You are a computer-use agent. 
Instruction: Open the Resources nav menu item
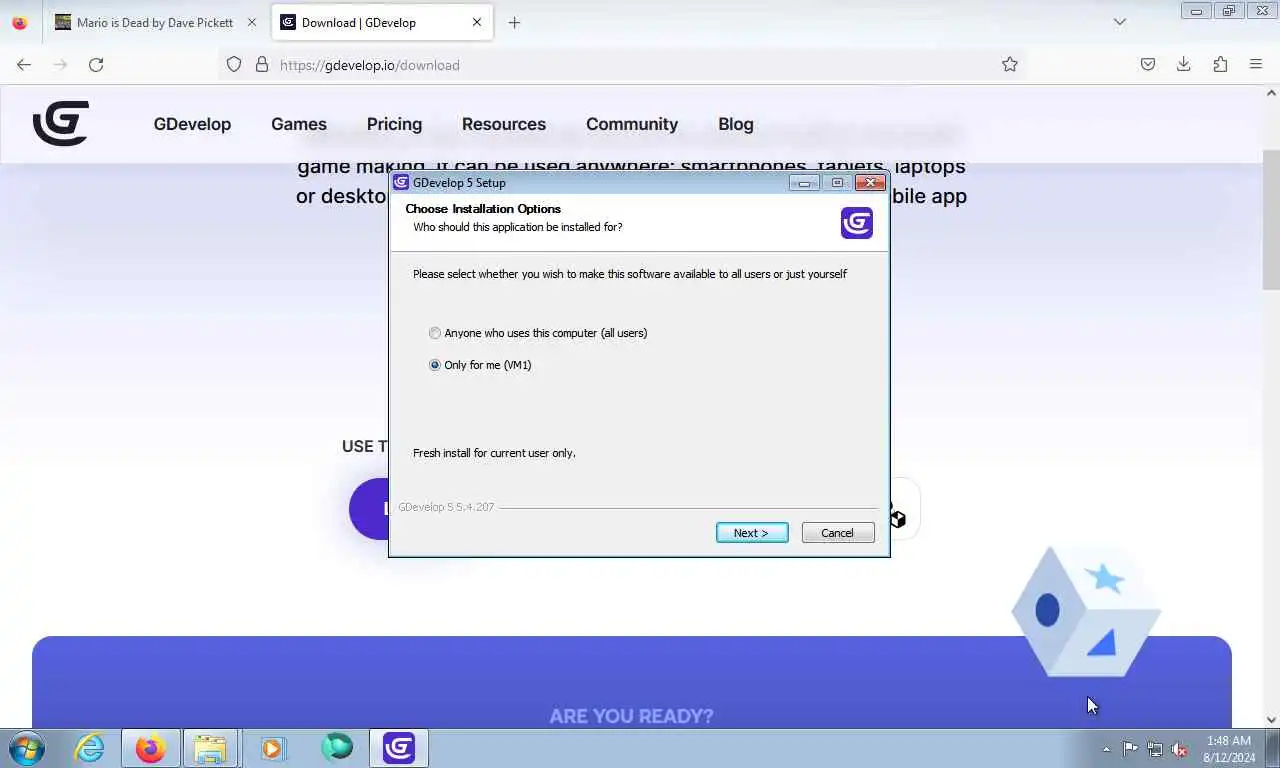tap(504, 124)
